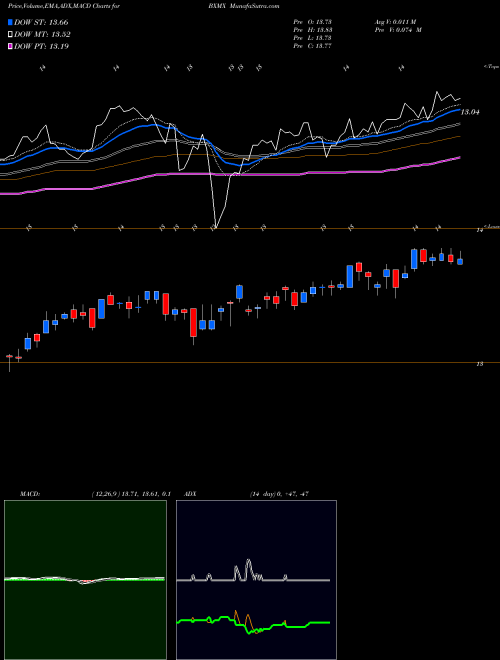This screenshot has height=660, width=500.
Task: Click the MACD parameters '(12,26,9) 13.71, 13.61, 0.1'
Action: [130, 494]
